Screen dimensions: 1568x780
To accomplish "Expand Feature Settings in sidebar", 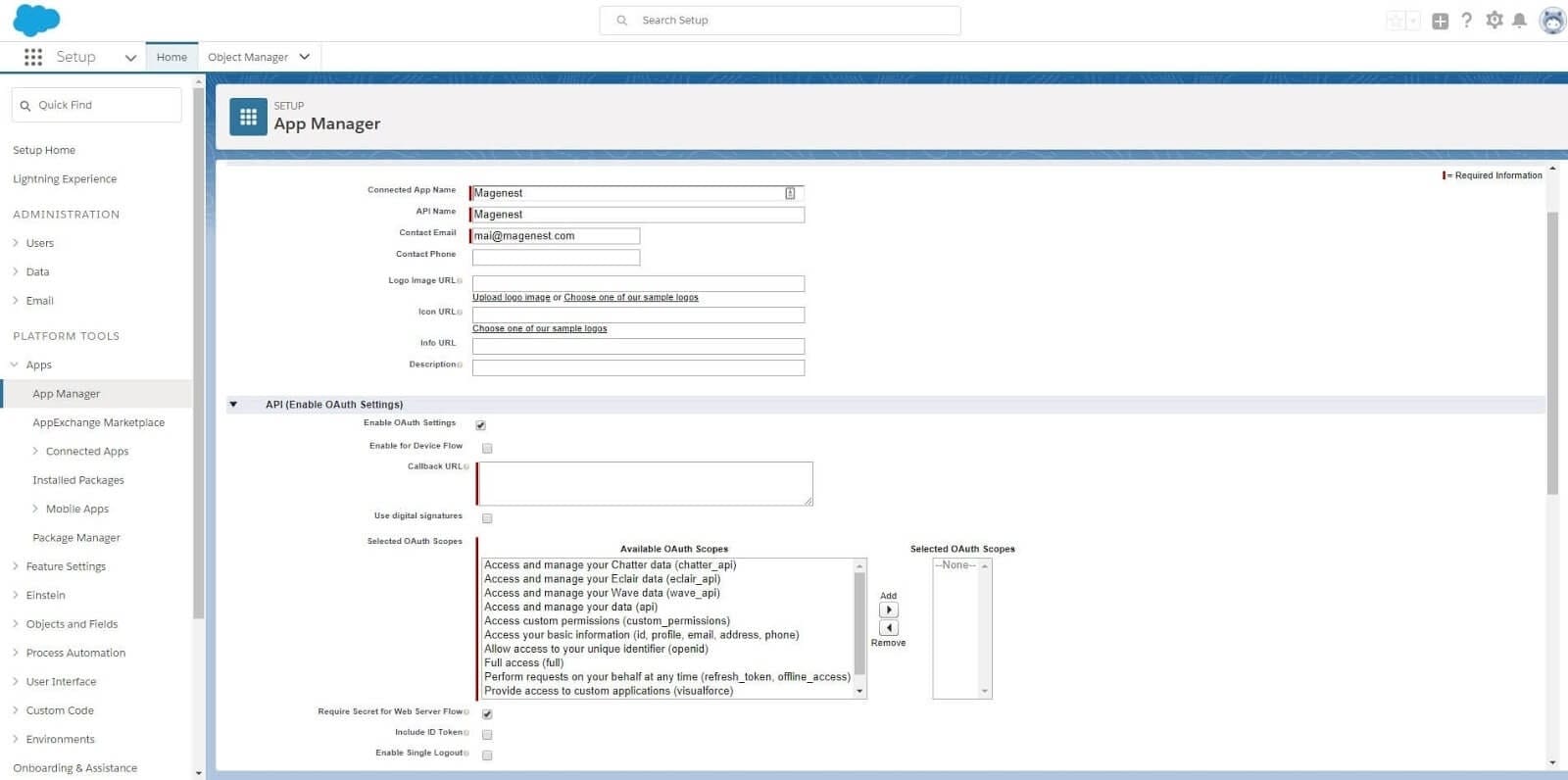I will coord(16,566).
